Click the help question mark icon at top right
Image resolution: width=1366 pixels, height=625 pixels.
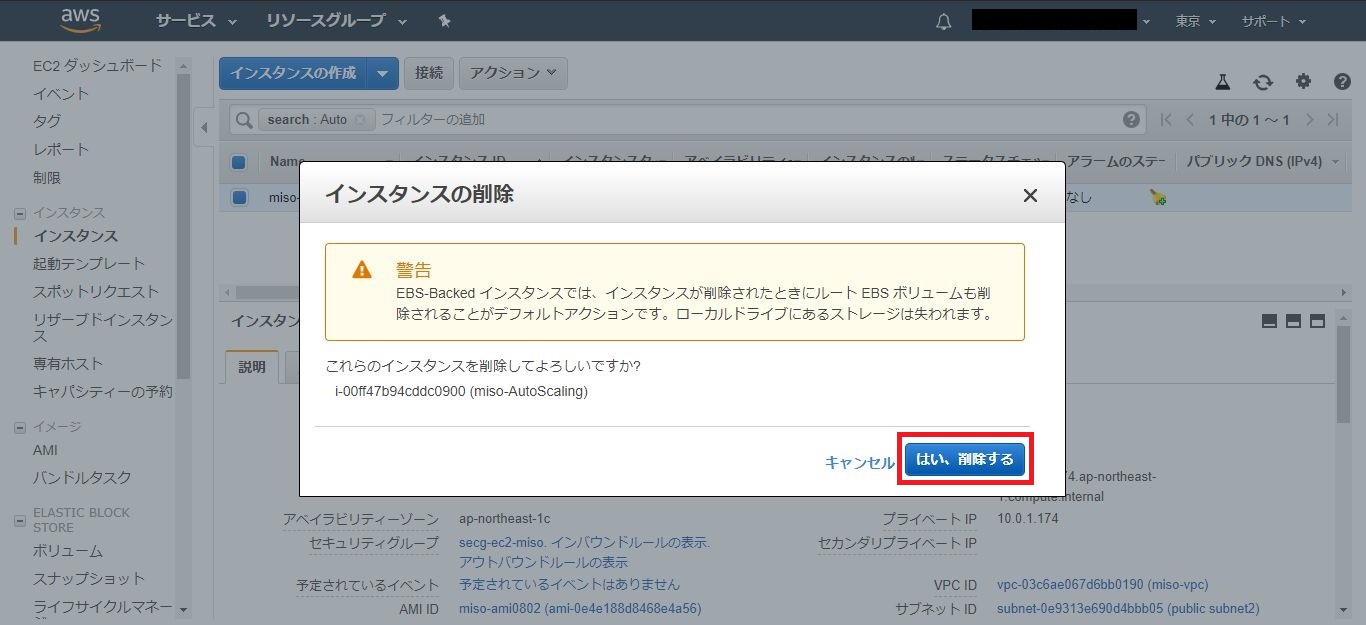(1342, 82)
